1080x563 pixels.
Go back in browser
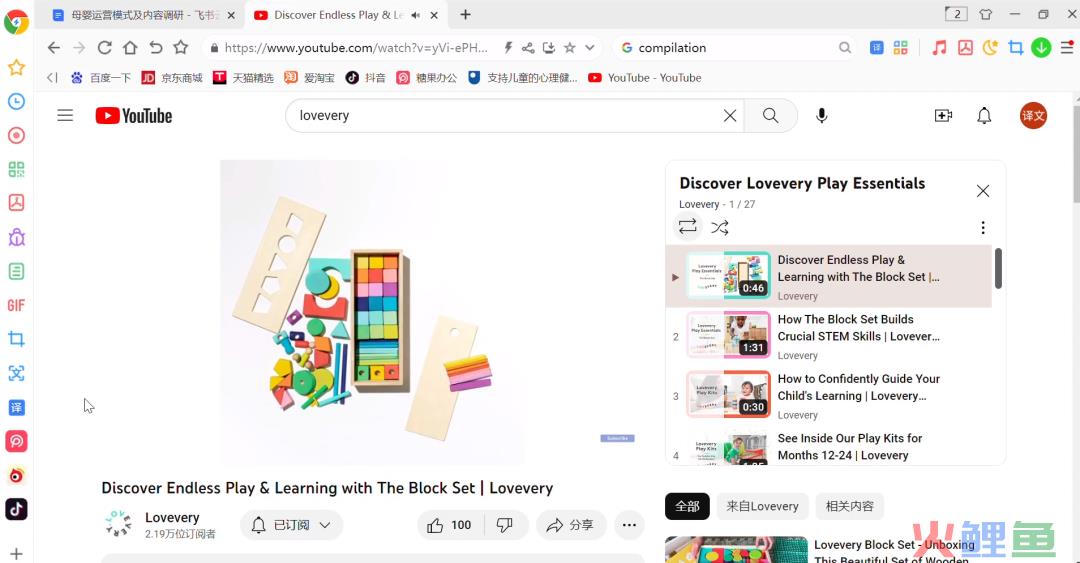(54, 48)
